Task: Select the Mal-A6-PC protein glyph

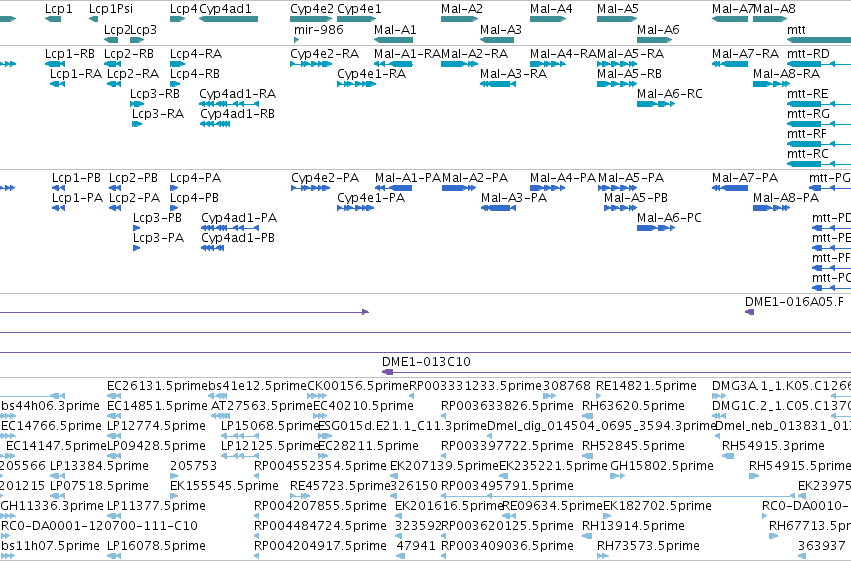Action: click(x=656, y=228)
